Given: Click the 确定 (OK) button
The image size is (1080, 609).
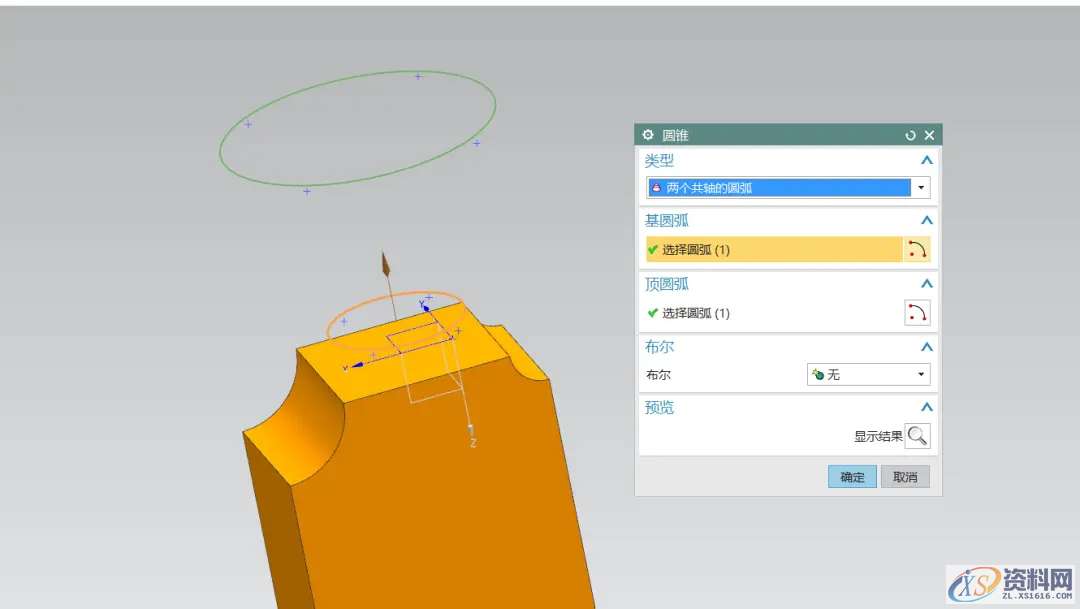Looking at the screenshot, I should (x=852, y=477).
